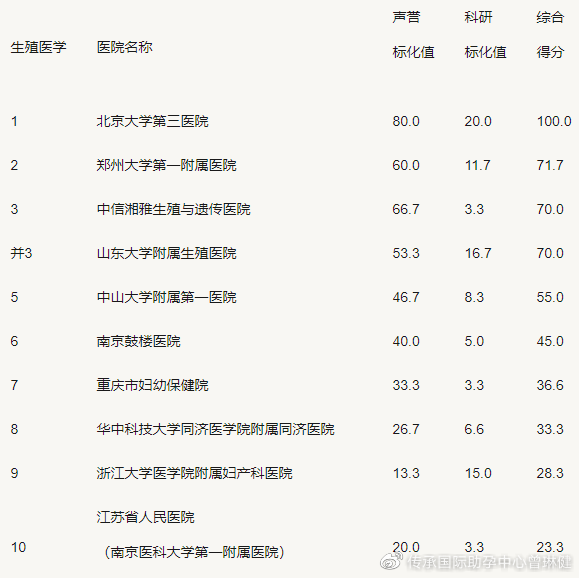Select the 综合 得分 column header

click(x=550, y=35)
